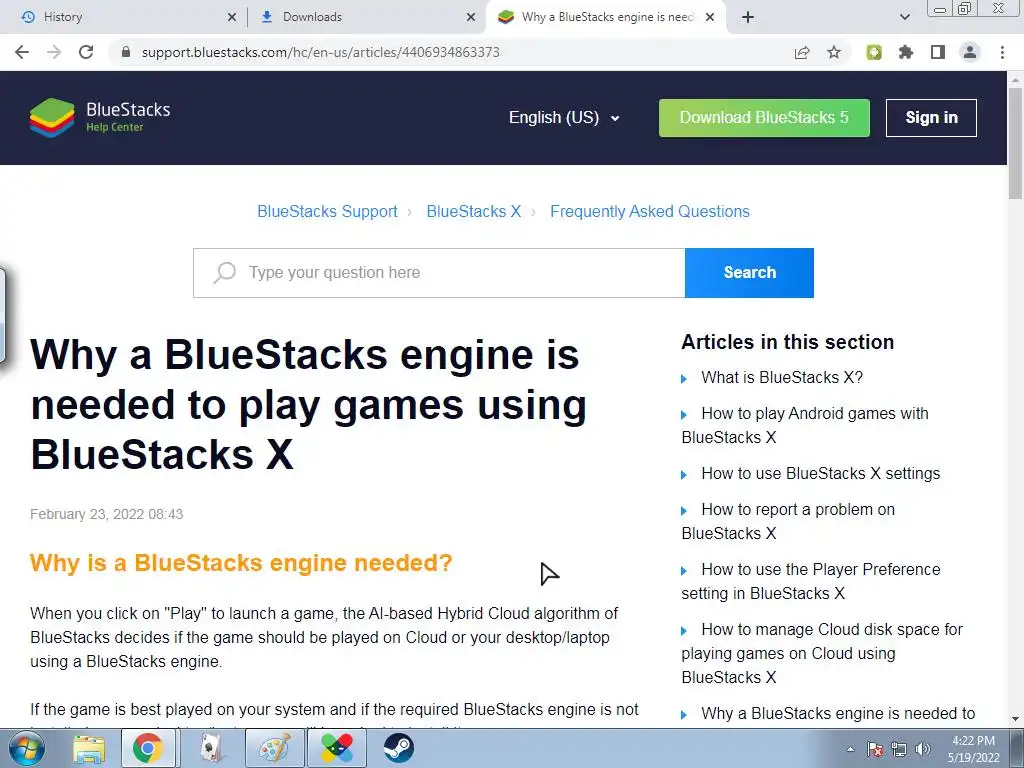Viewport: 1024px width, 768px height.
Task: Open the Windows Start menu
Action: (27, 748)
